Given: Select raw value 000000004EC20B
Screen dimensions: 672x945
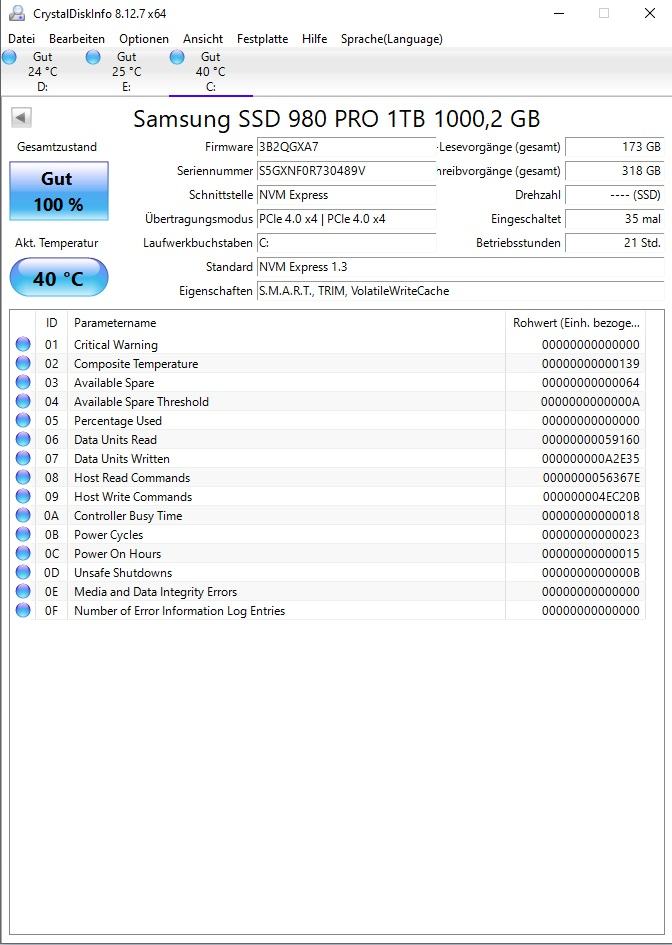Looking at the screenshot, I should 591,497.
